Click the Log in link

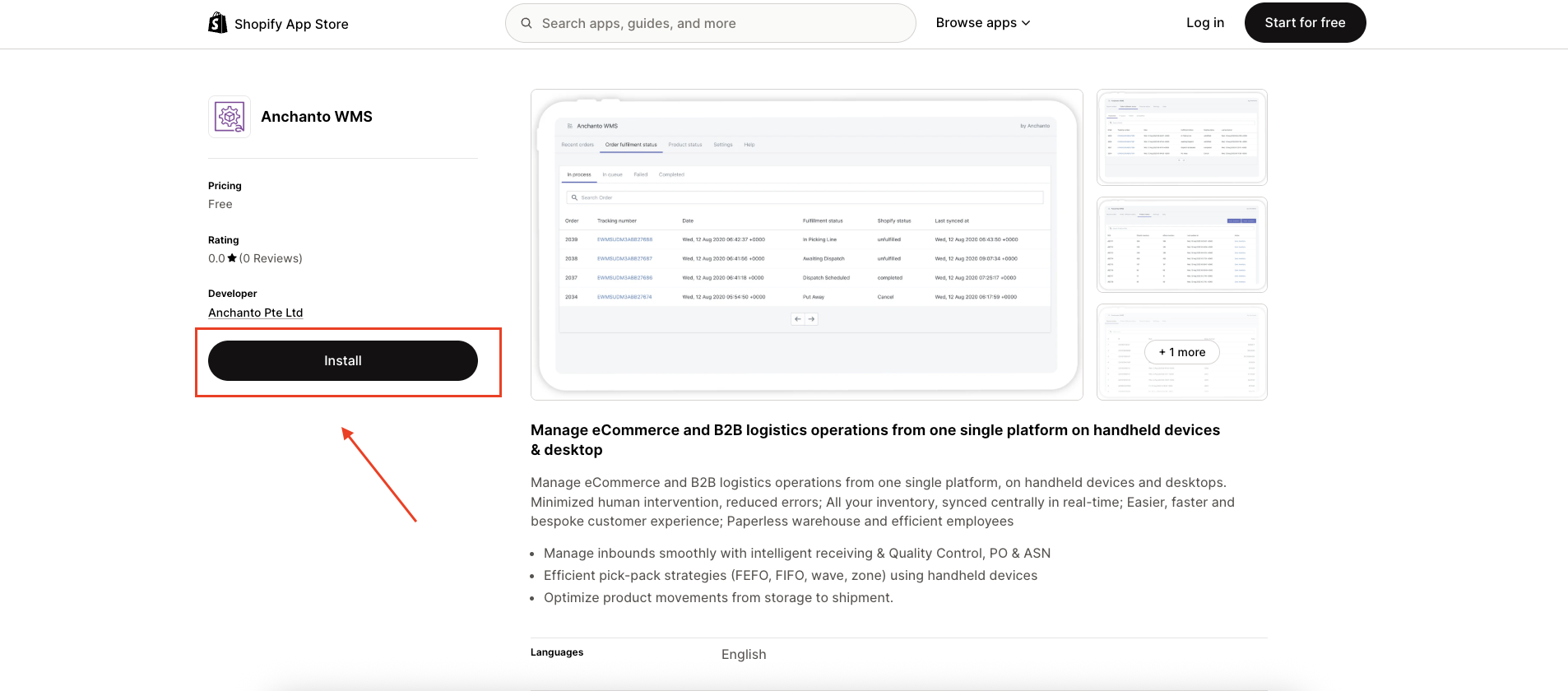(x=1205, y=23)
